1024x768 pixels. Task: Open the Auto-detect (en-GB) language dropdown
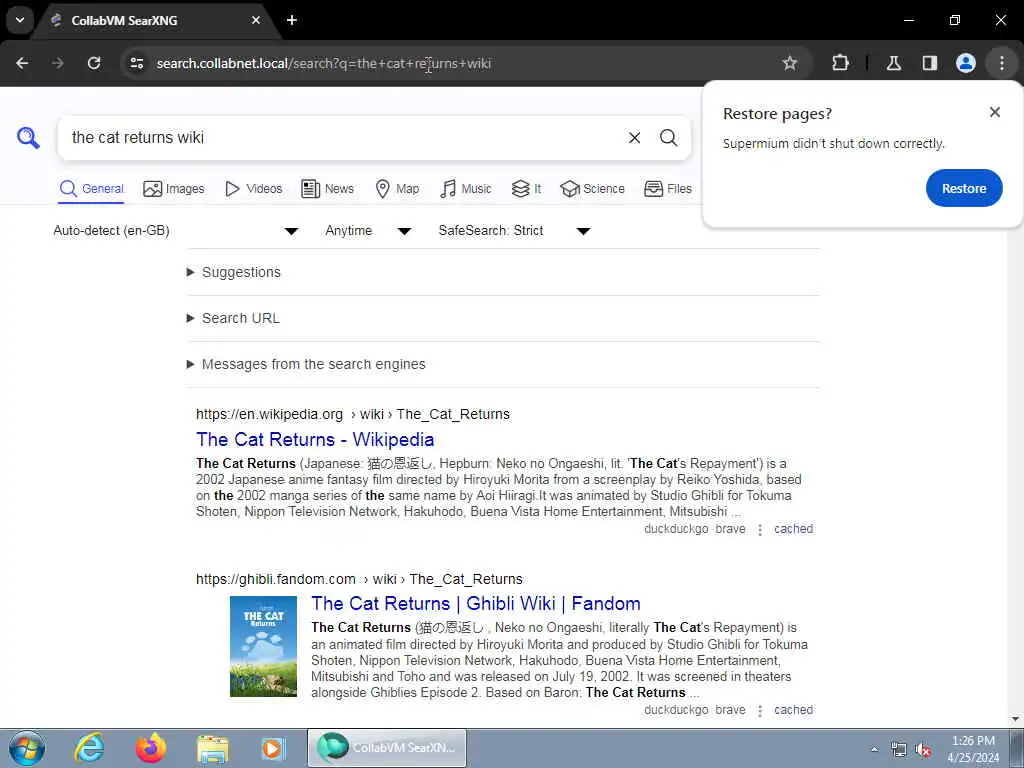tap(175, 231)
